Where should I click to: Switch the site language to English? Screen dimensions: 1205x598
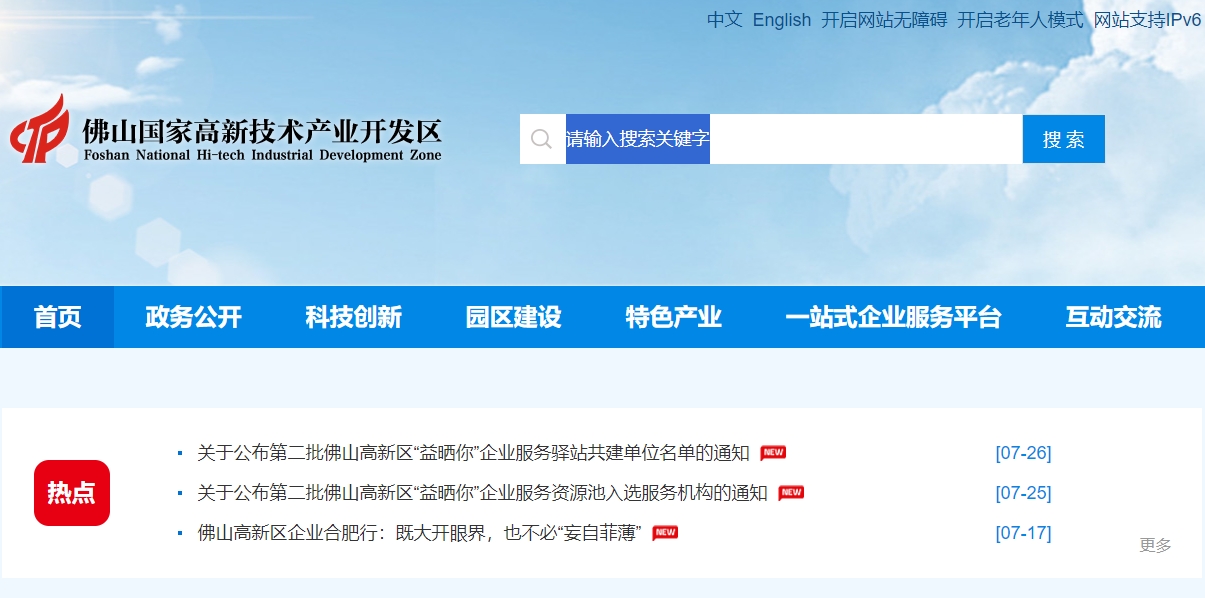[x=783, y=20]
